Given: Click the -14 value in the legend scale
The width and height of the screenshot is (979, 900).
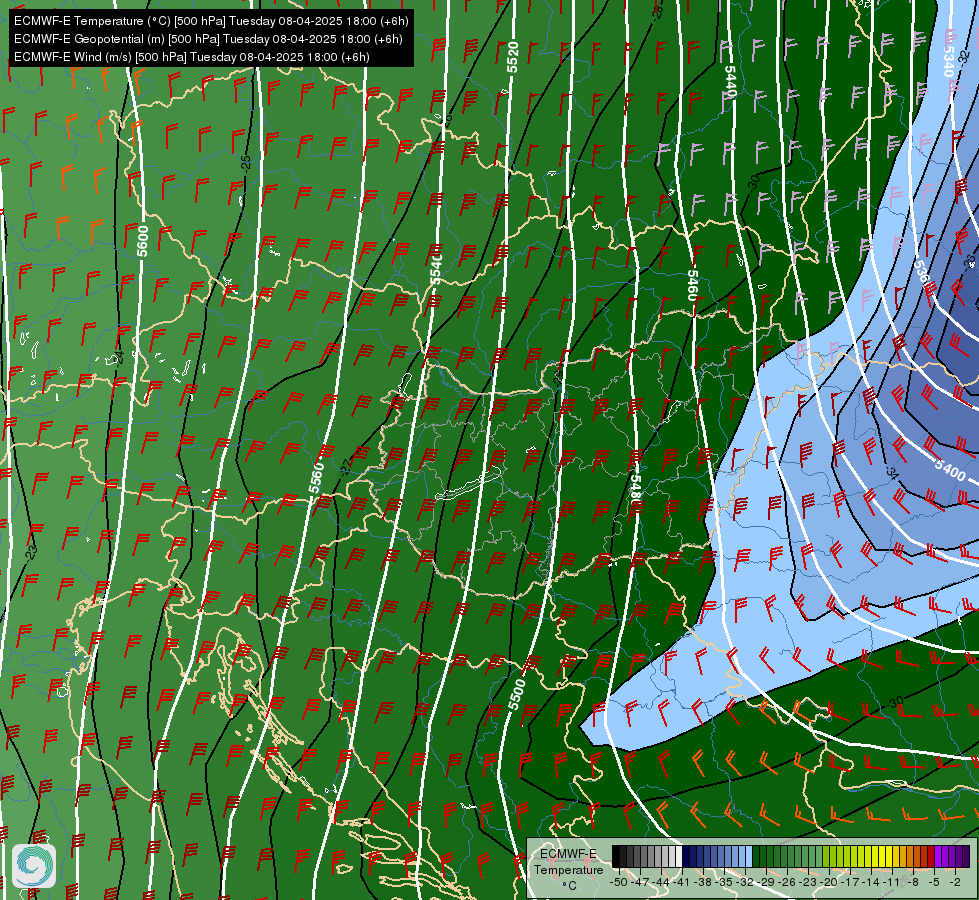Looking at the screenshot, I should pyautogui.click(x=871, y=882).
